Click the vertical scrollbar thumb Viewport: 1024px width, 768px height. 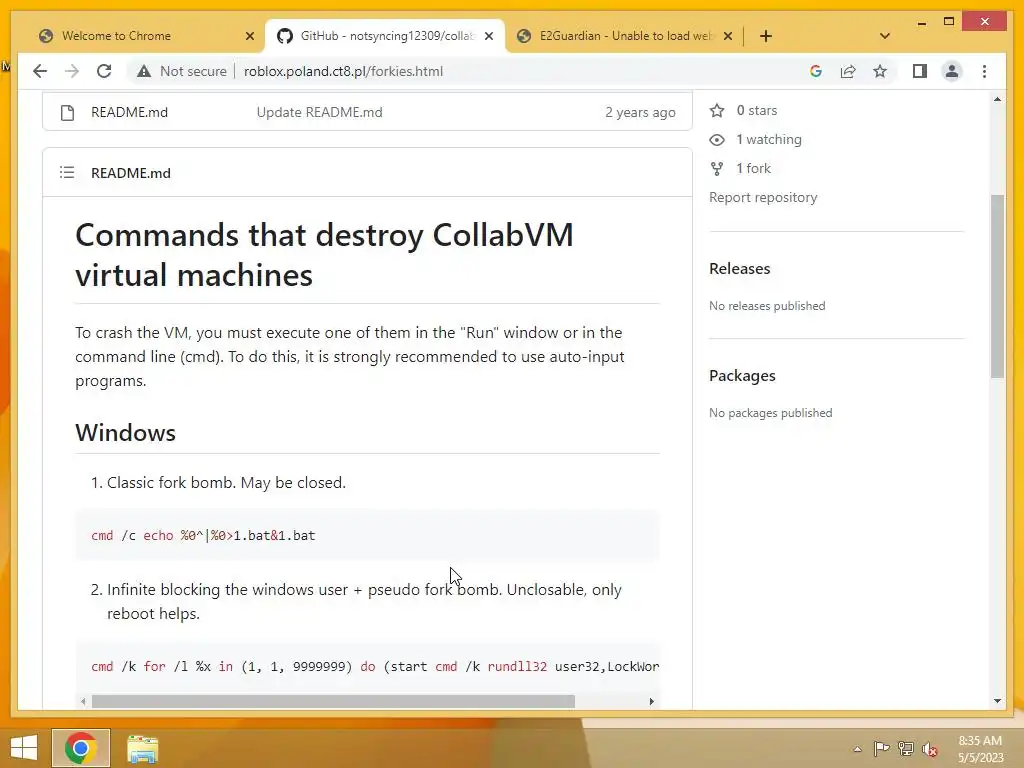(997, 286)
